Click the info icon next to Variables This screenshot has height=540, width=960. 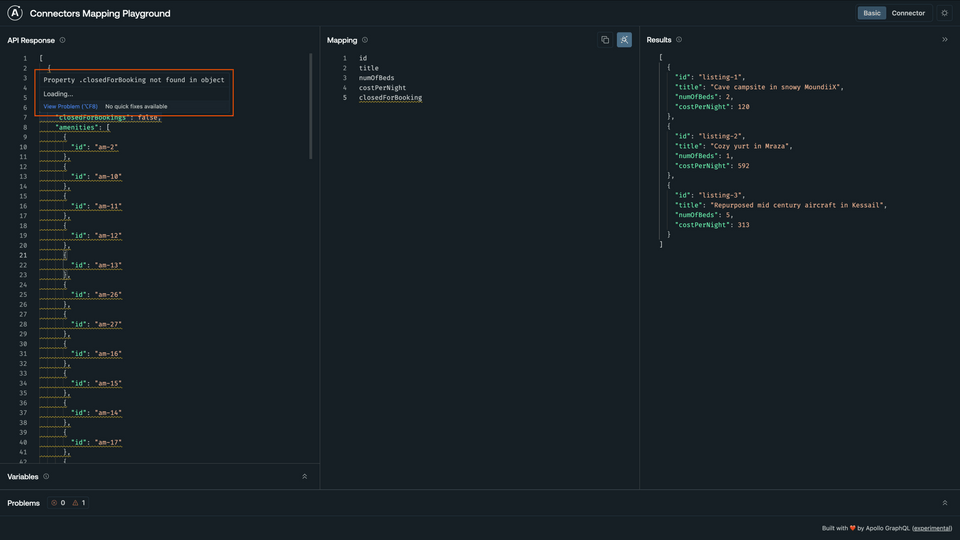[x=46, y=477]
